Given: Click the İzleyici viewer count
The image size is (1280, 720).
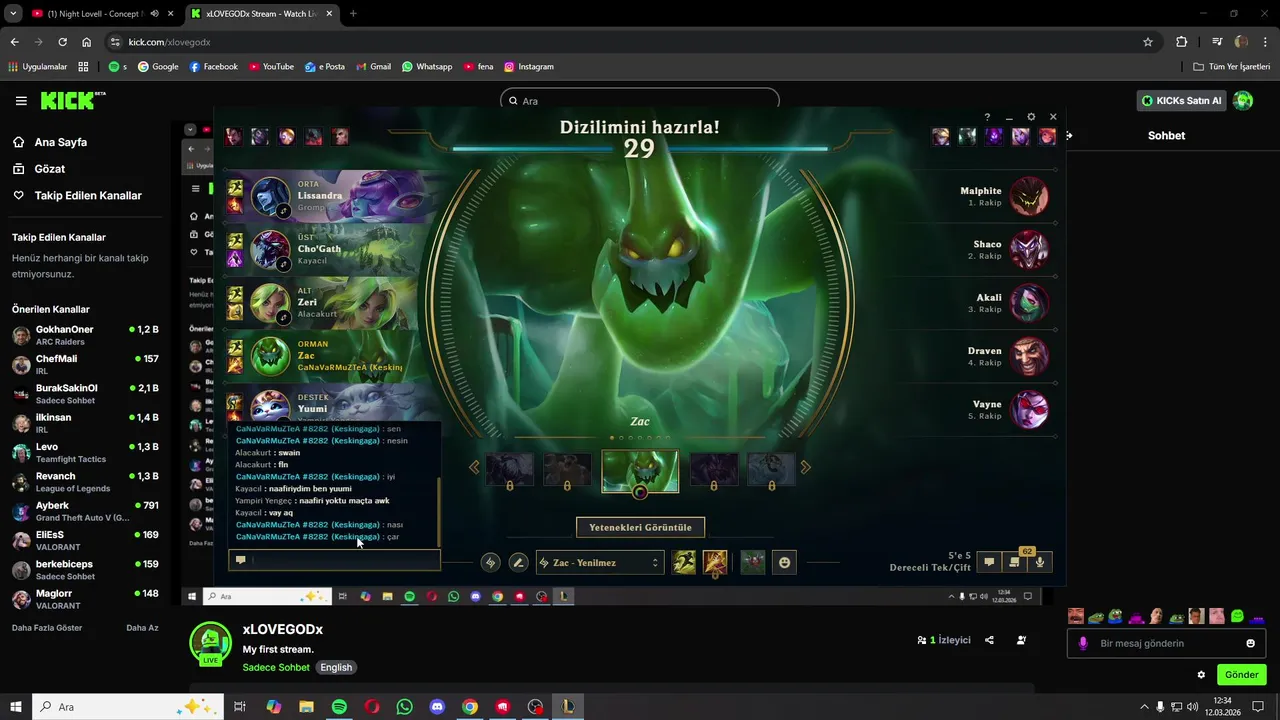Looking at the screenshot, I should 944,640.
